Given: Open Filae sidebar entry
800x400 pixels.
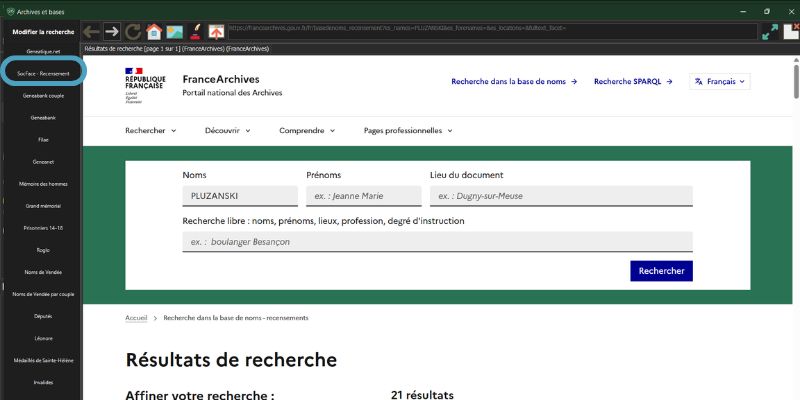Looking at the screenshot, I should point(43,140).
